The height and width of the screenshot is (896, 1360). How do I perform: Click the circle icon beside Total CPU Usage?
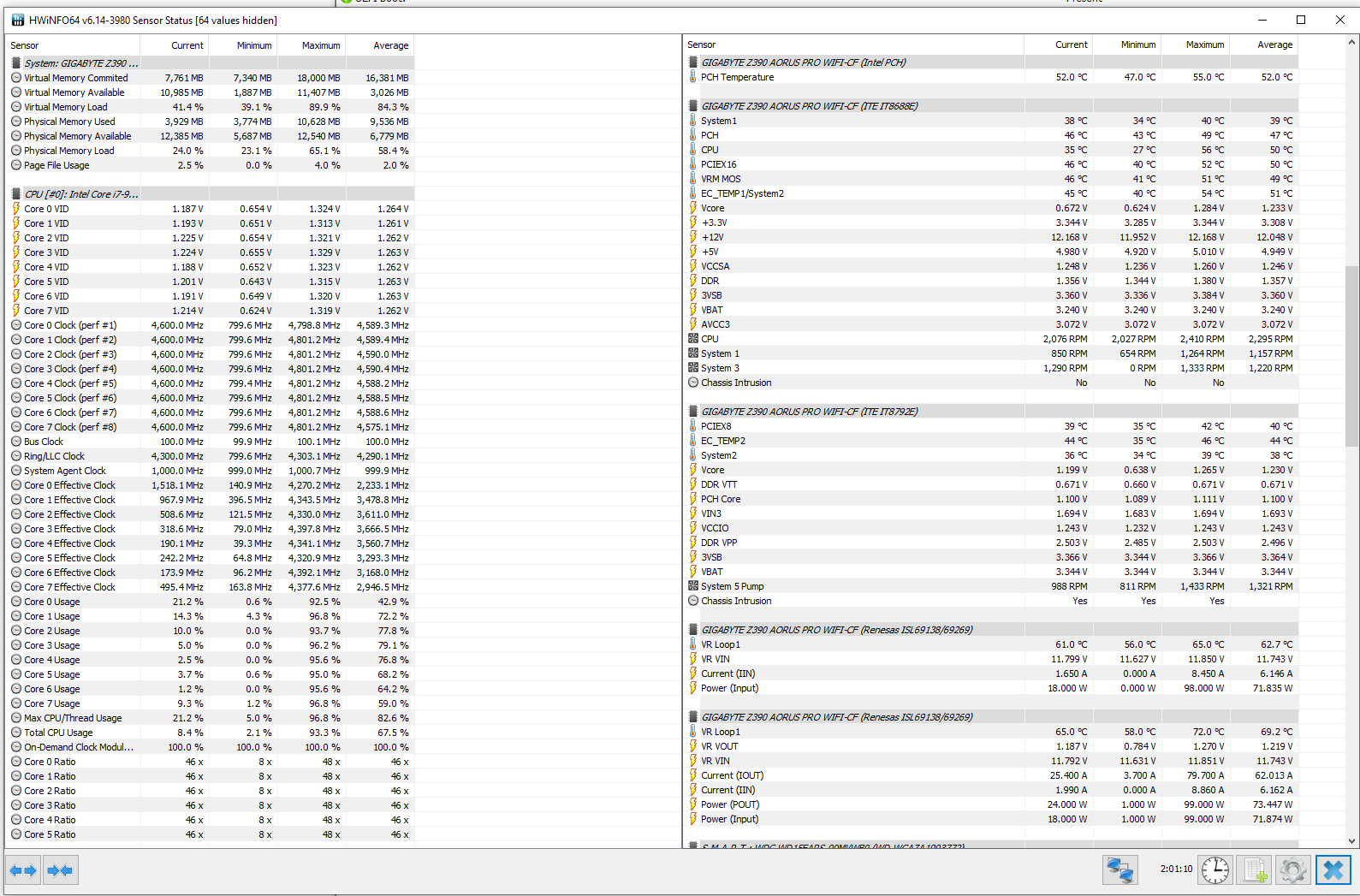[x=16, y=733]
